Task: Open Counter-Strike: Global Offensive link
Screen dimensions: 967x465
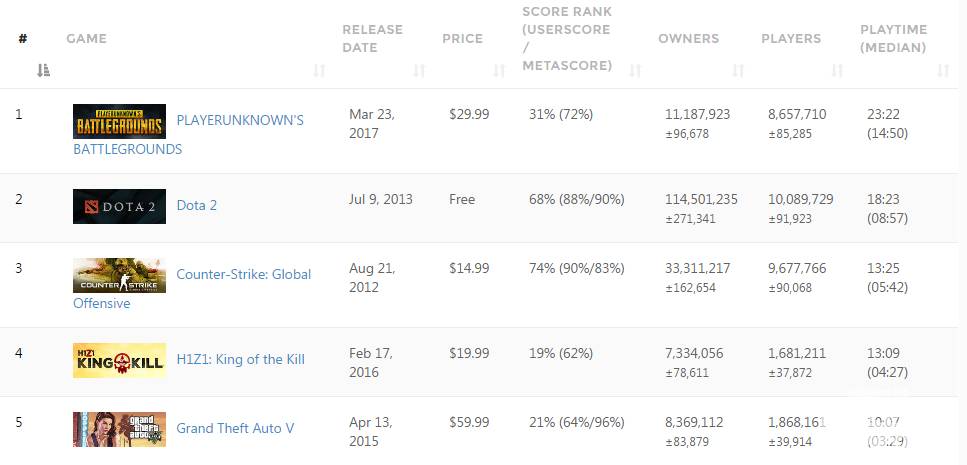Action: 243,274
